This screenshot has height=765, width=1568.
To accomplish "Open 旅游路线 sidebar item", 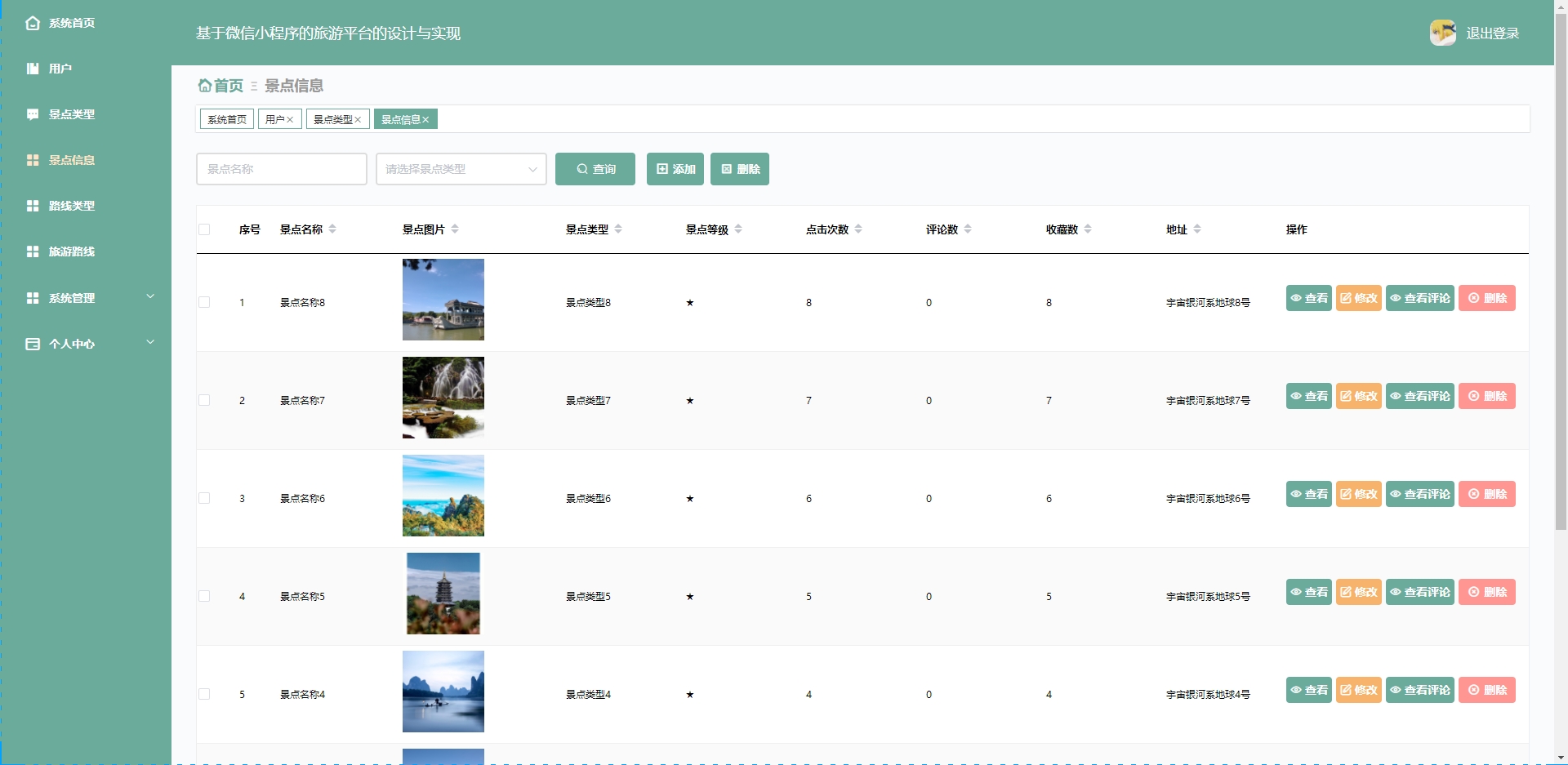I will tap(72, 251).
